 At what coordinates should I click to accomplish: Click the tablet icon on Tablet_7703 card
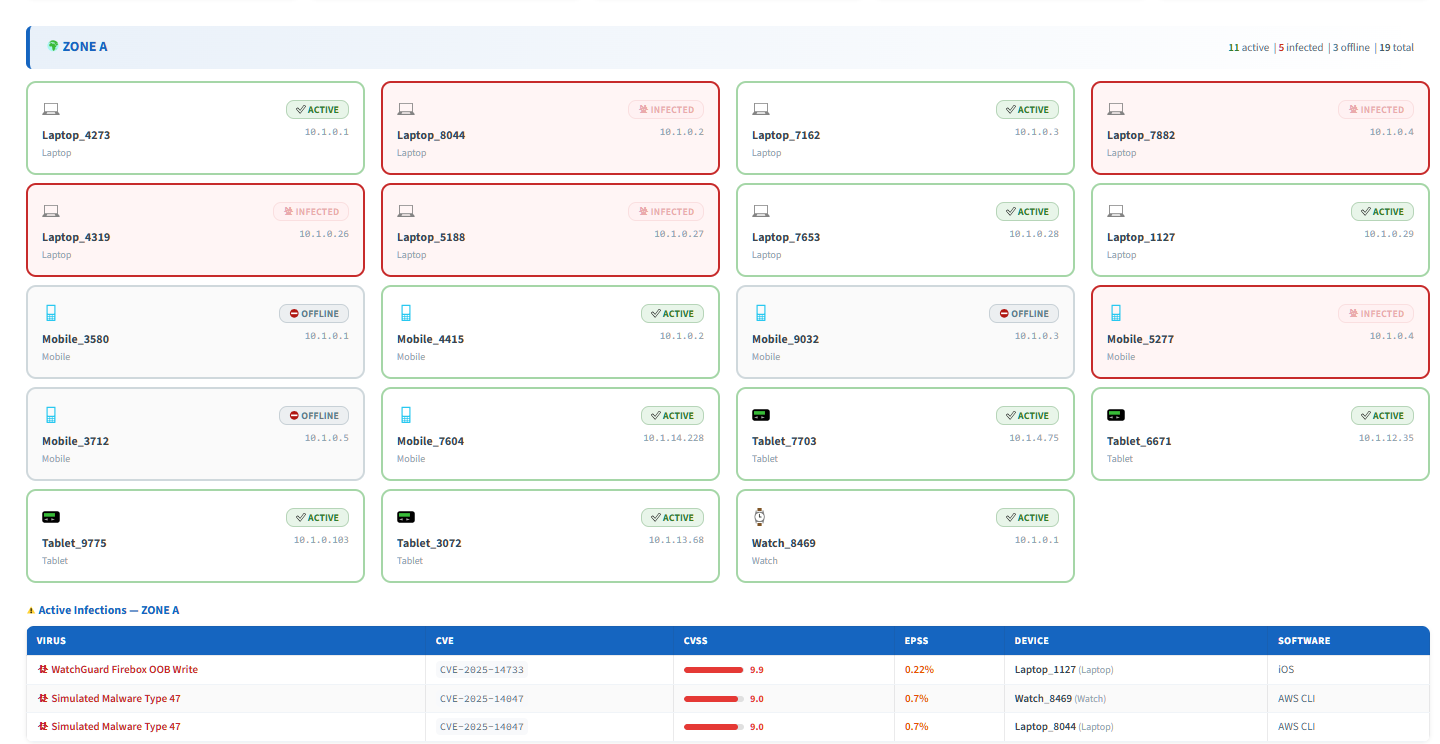pyautogui.click(x=761, y=415)
